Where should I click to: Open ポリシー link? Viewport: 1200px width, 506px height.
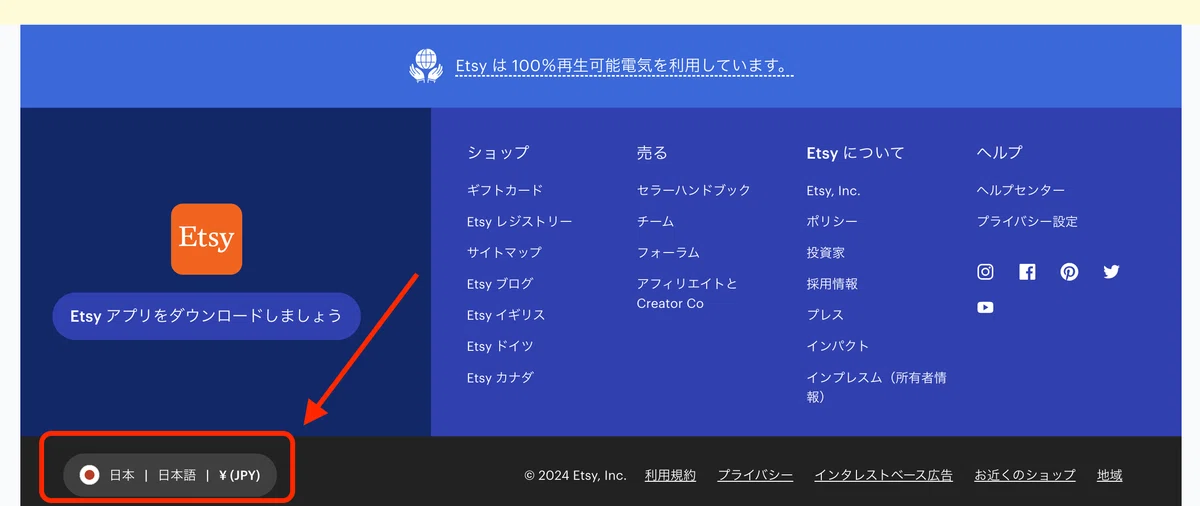[x=832, y=221]
